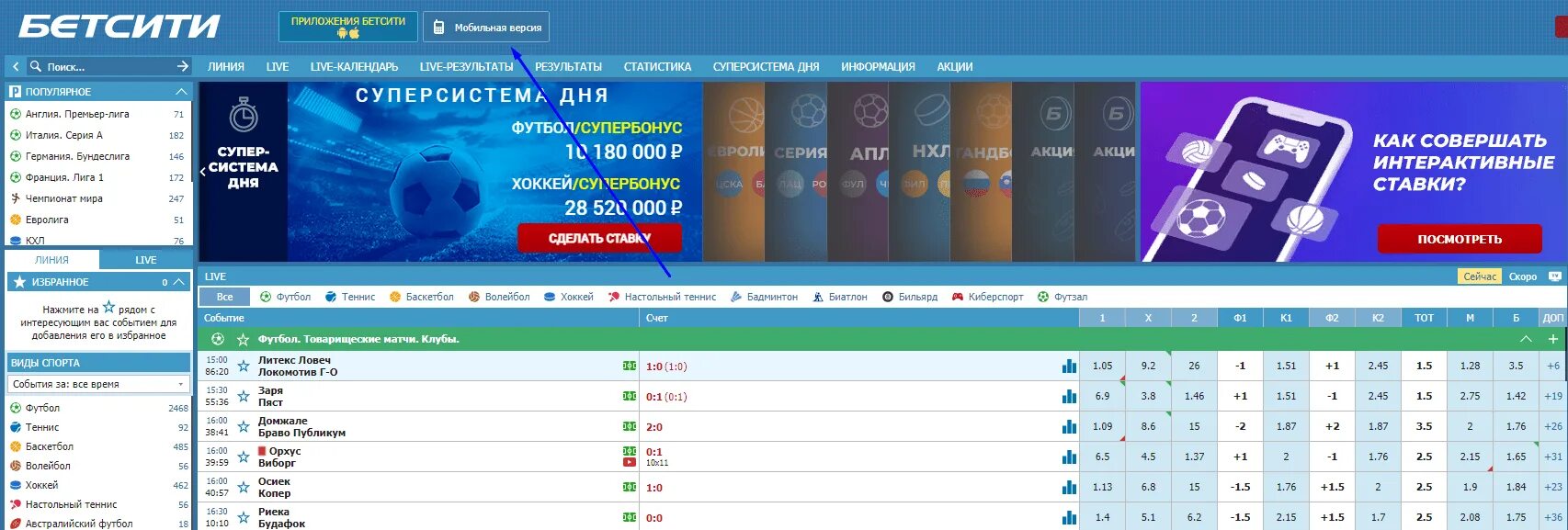This screenshot has height=530, width=1568.
Task: Filter live events by Биатлон
Action: (840, 297)
